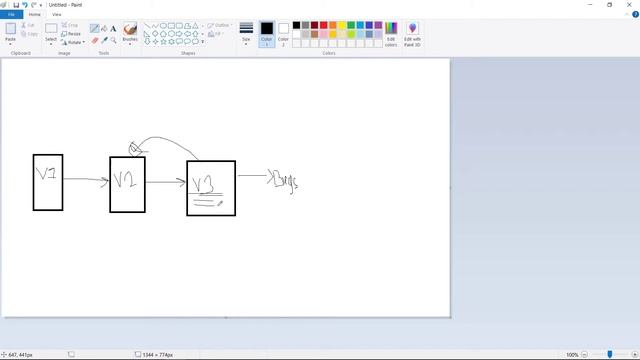
Task: Click the Select rectangle button
Action: point(51,29)
